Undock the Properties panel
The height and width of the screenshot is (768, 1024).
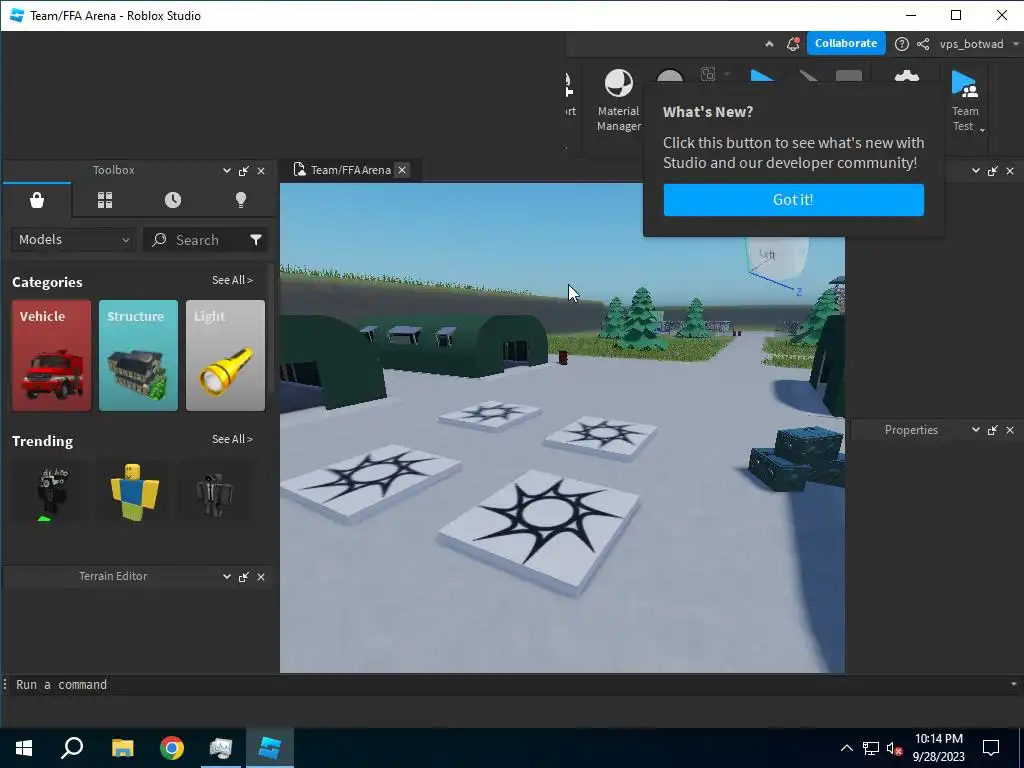pyautogui.click(x=993, y=430)
